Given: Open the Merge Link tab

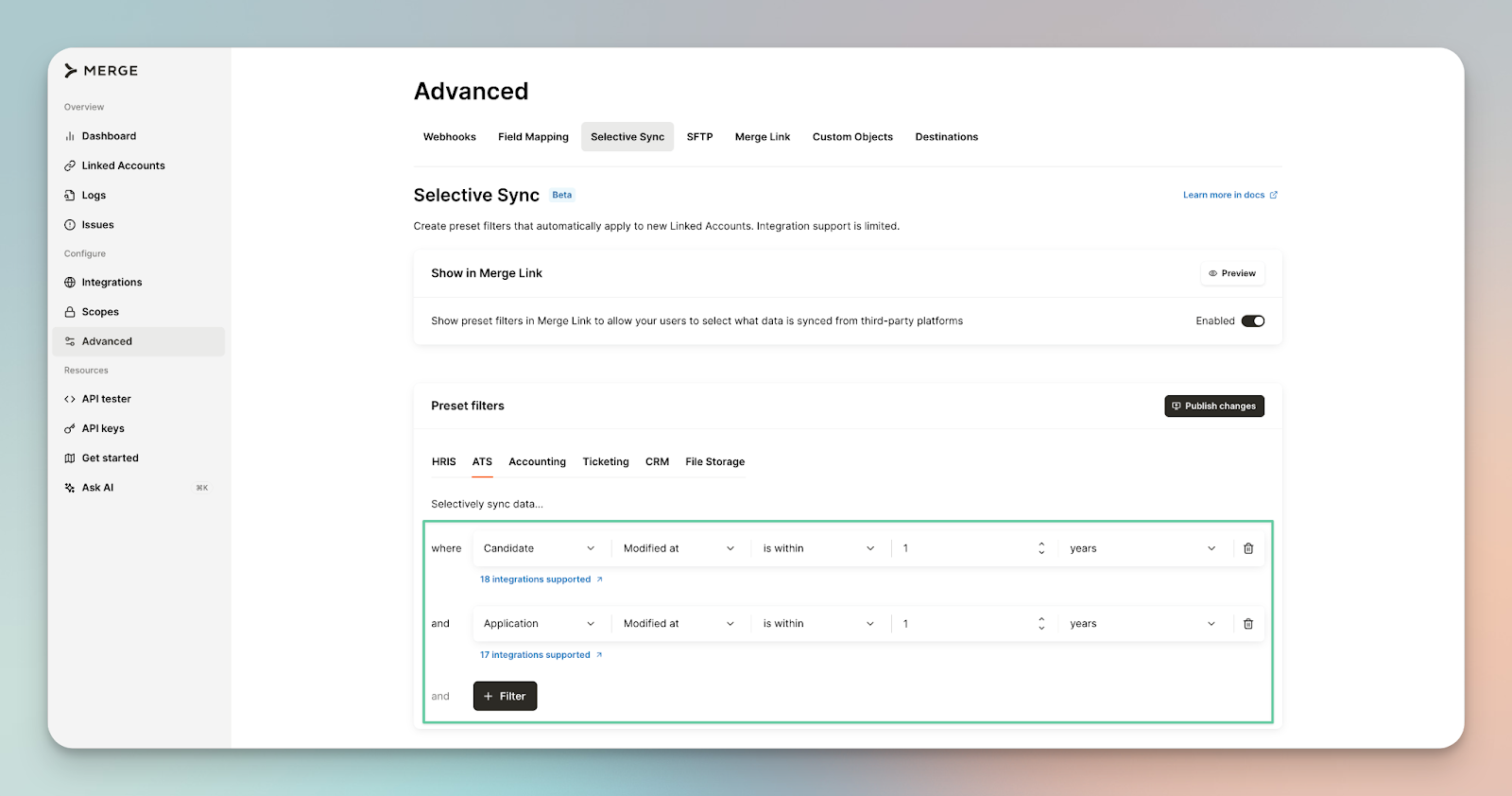Looking at the screenshot, I should click(x=763, y=137).
